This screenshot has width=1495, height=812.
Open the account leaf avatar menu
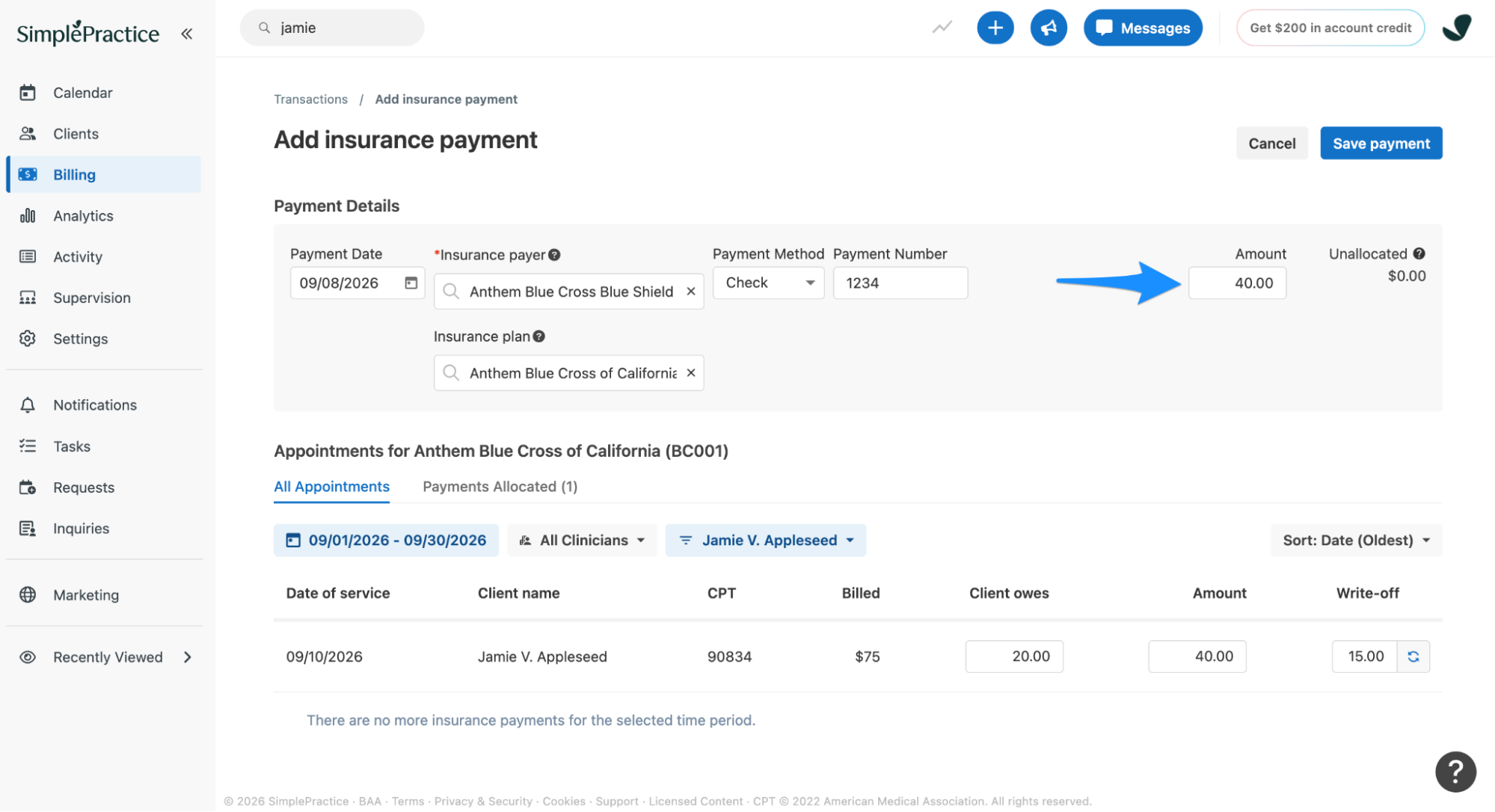[x=1457, y=28]
